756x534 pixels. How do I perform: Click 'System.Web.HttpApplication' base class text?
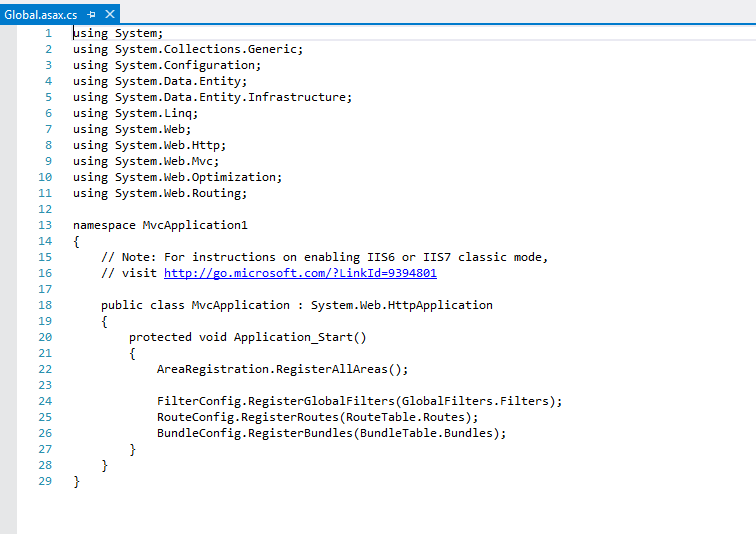402,305
